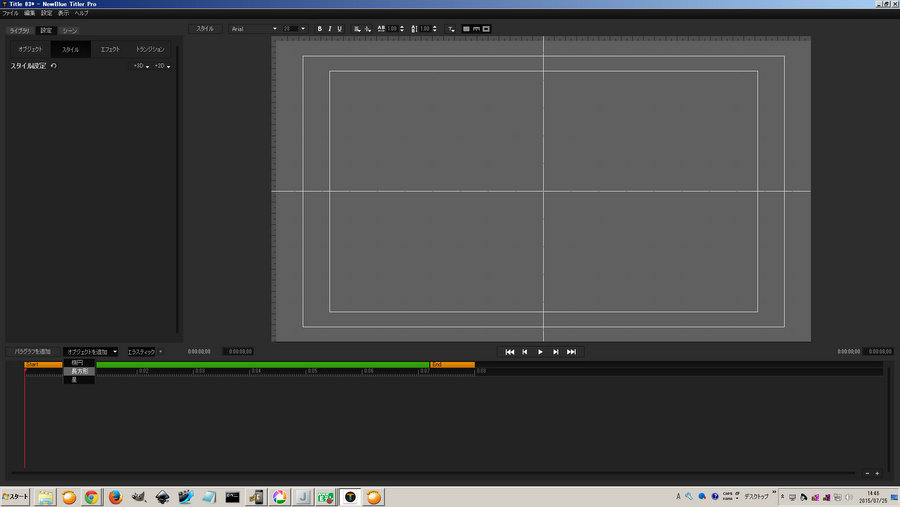The width and height of the screenshot is (900, 507).
Task: Open Inkscape from the taskbar
Action: (162, 497)
